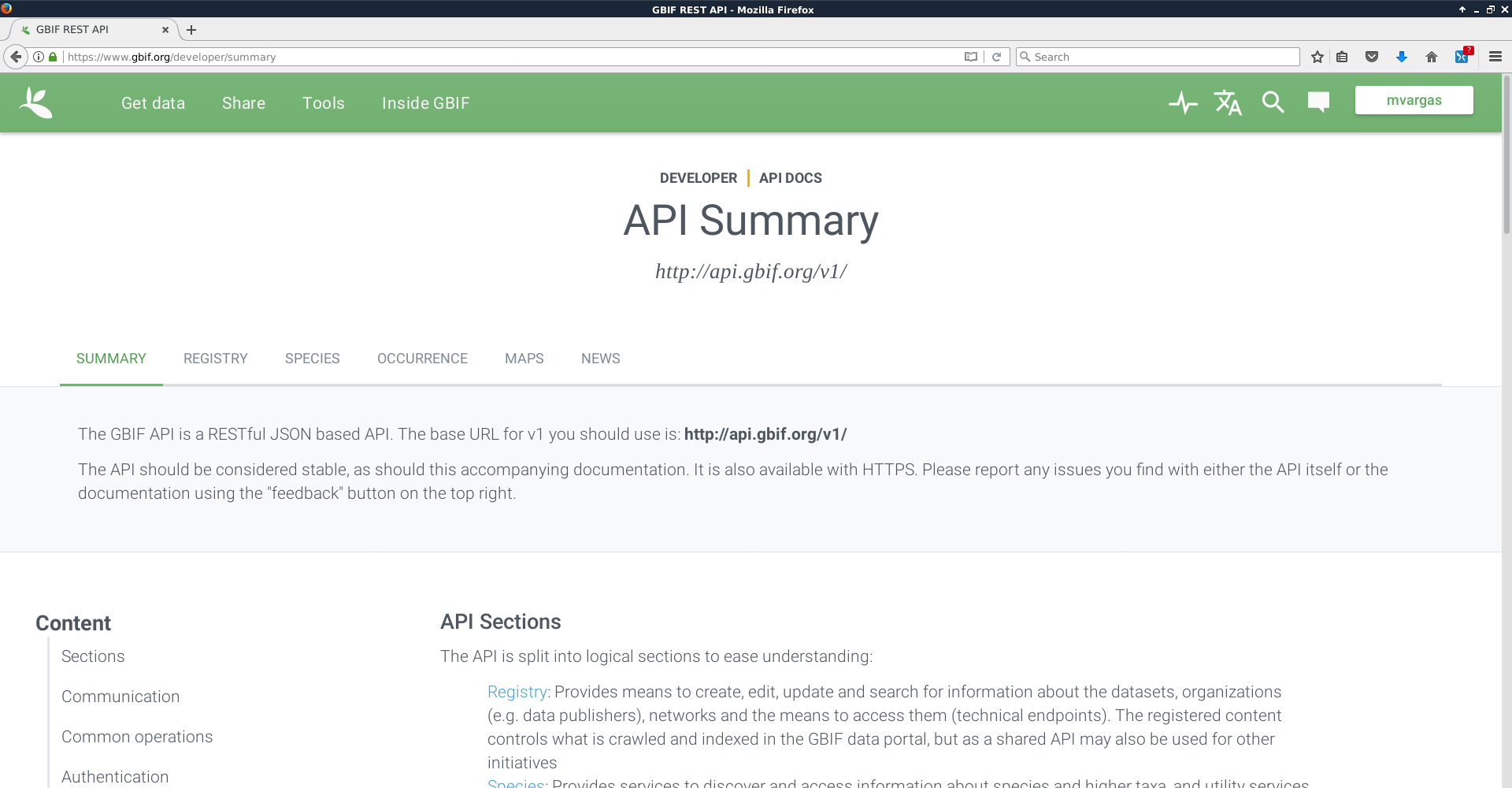Screen dimensions: 1512x788
Task: Open the system health pulse icon
Action: coord(1183,102)
